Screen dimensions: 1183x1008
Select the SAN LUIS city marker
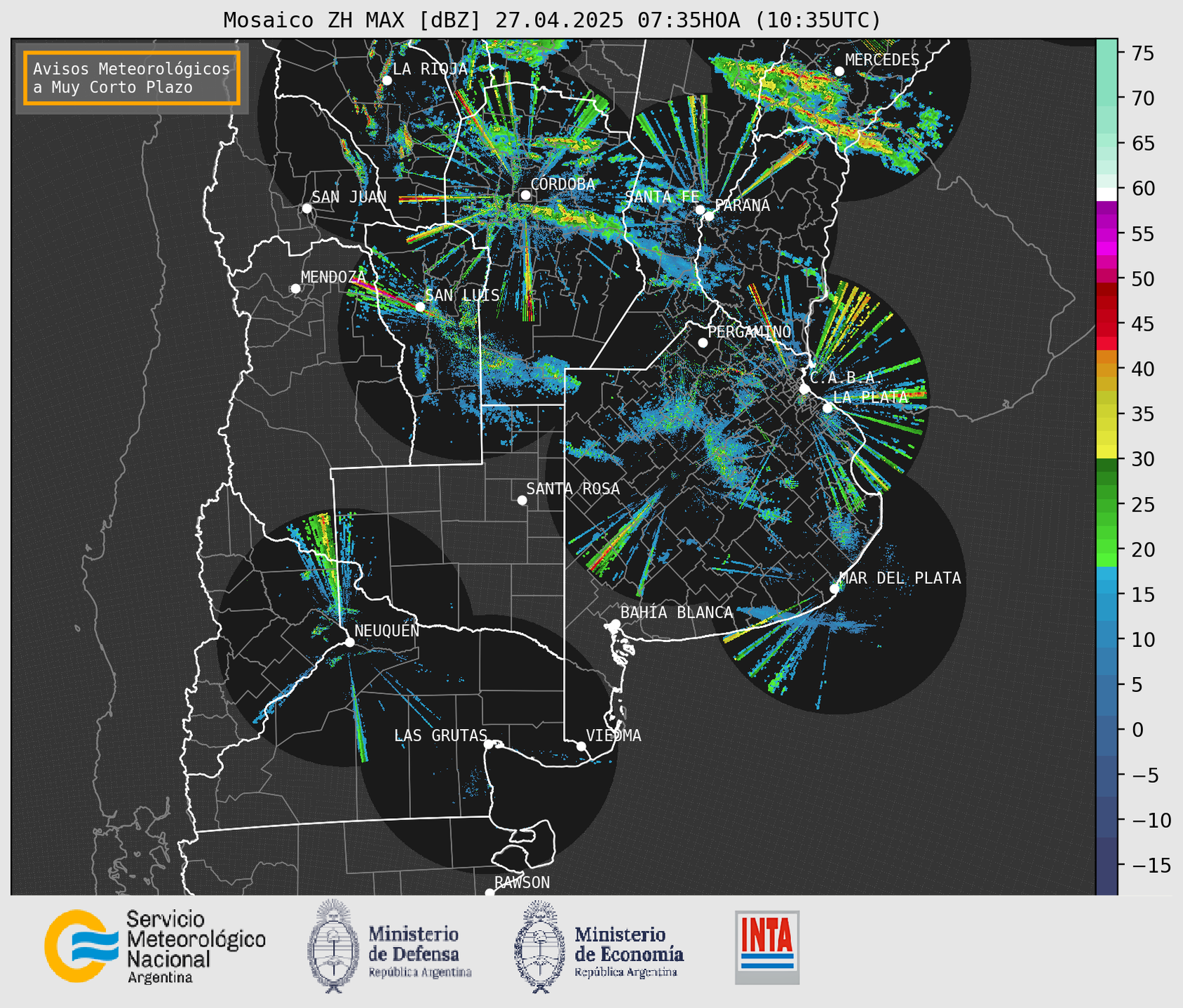click(x=420, y=307)
